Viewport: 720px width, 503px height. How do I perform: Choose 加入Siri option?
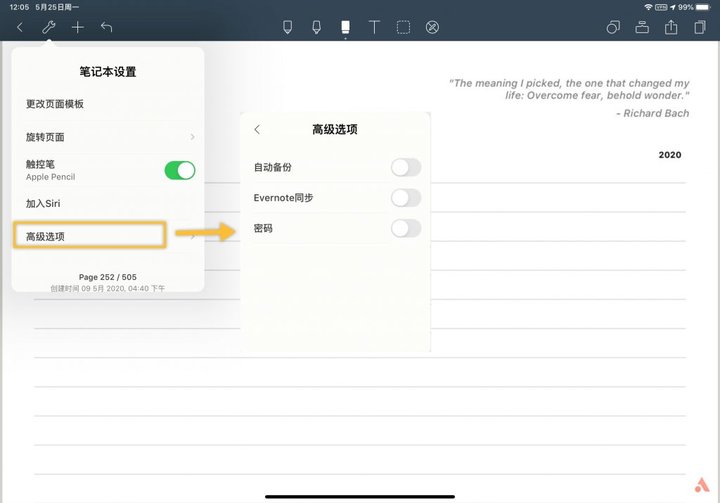coord(108,203)
